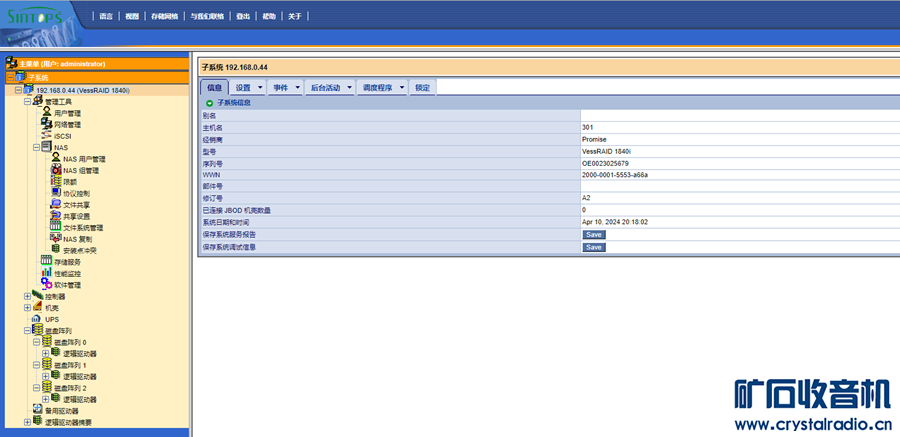
Task: Open the 设置 tab dropdown arrow
Action: pos(260,88)
